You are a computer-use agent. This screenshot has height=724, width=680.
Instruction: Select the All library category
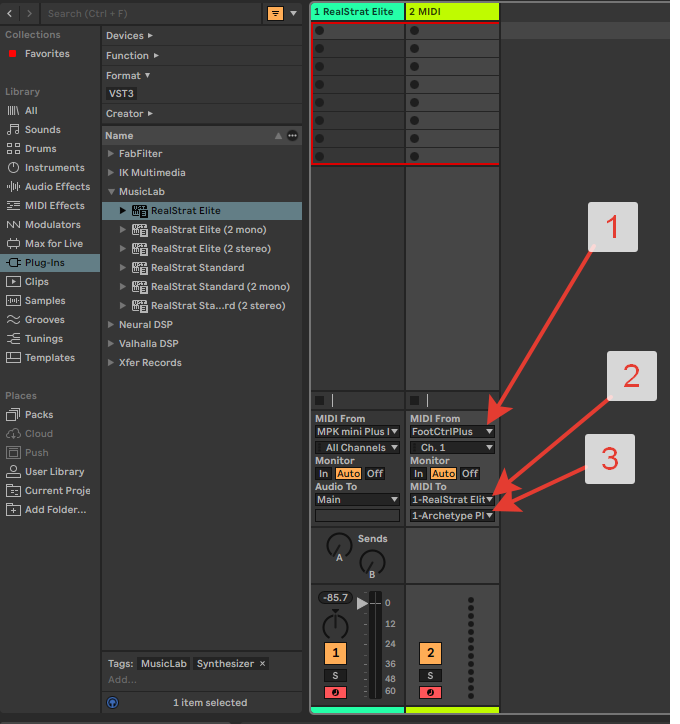pos(31,110)
